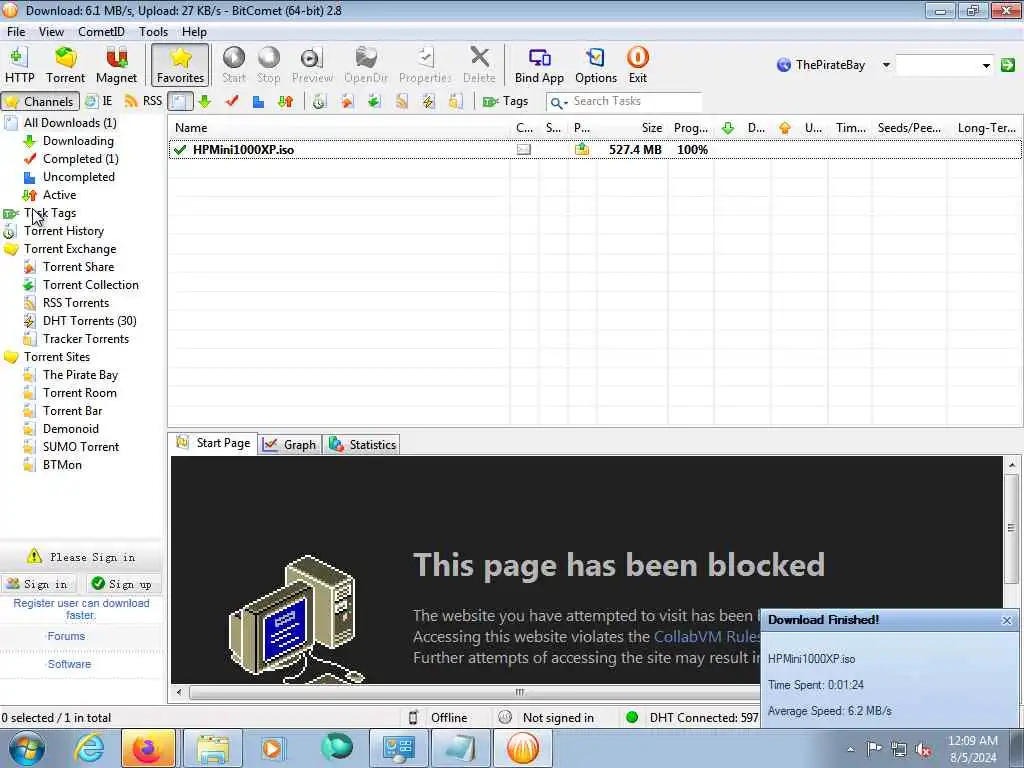This screenshot has height=768, width=1024.
Task: Open SUMO Torrent site entry
Action: click(x=81, y=447)
